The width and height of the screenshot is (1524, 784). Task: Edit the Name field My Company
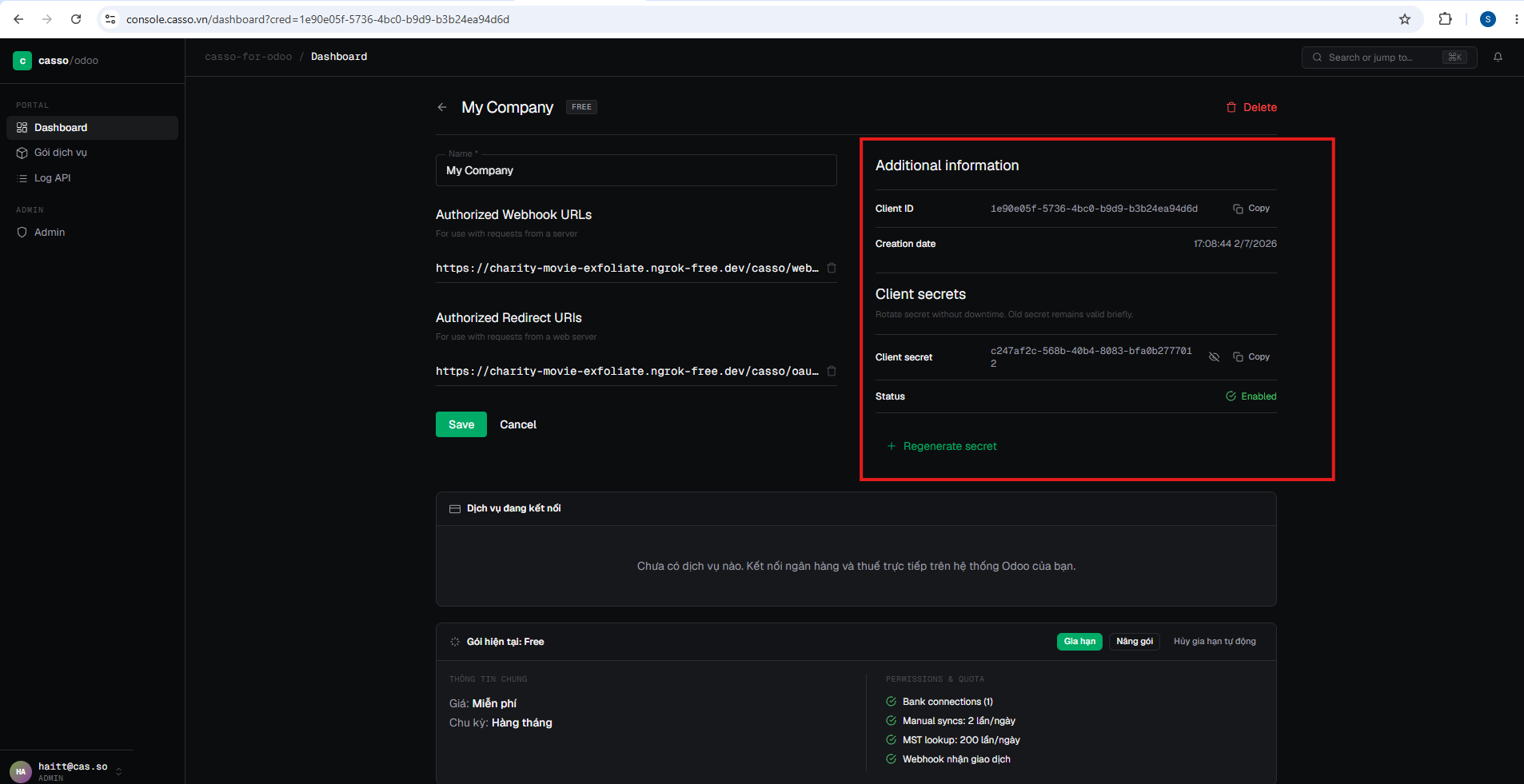pyautogui.click(x=636, y=170)
